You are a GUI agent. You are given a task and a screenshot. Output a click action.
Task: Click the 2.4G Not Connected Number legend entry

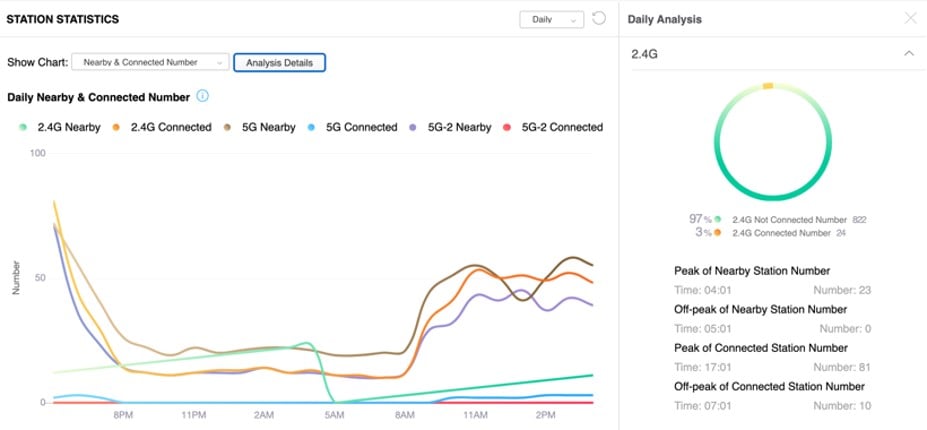[x=790, y=219]
